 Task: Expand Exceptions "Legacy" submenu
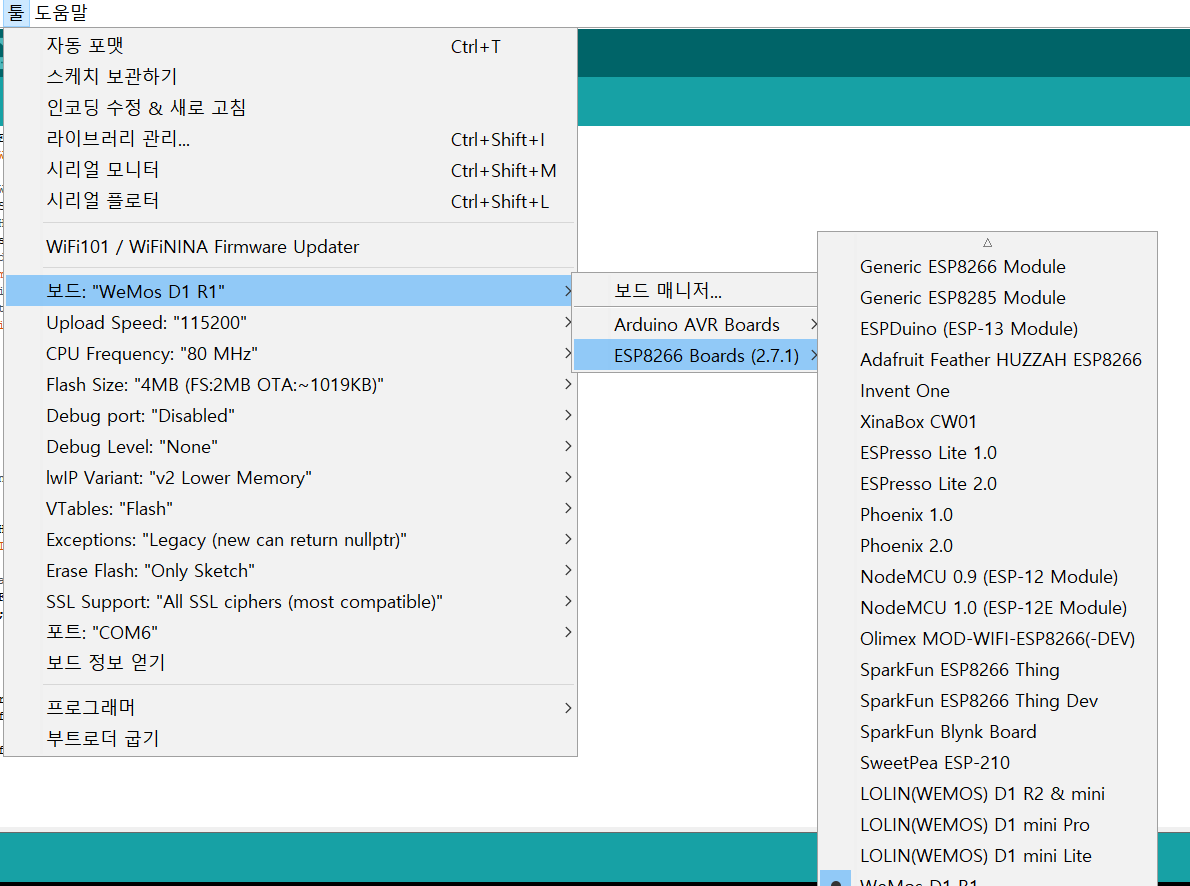point(291,540)
